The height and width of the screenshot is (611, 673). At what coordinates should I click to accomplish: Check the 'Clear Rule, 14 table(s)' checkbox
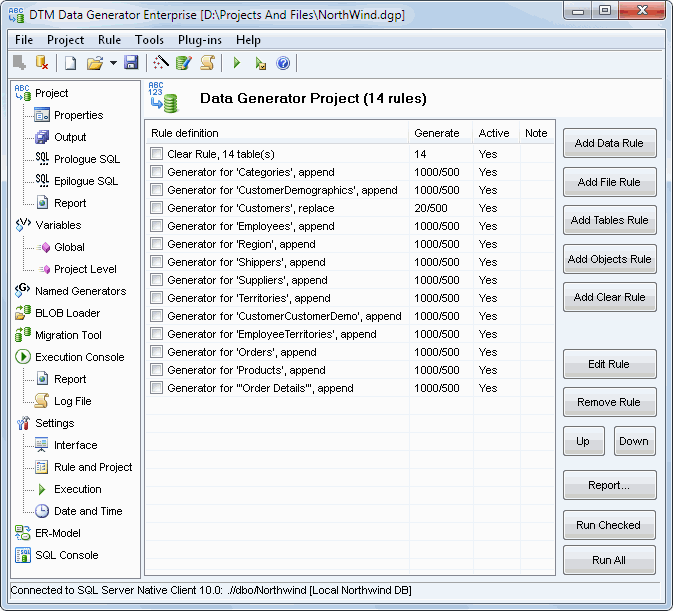coord(156,154)
